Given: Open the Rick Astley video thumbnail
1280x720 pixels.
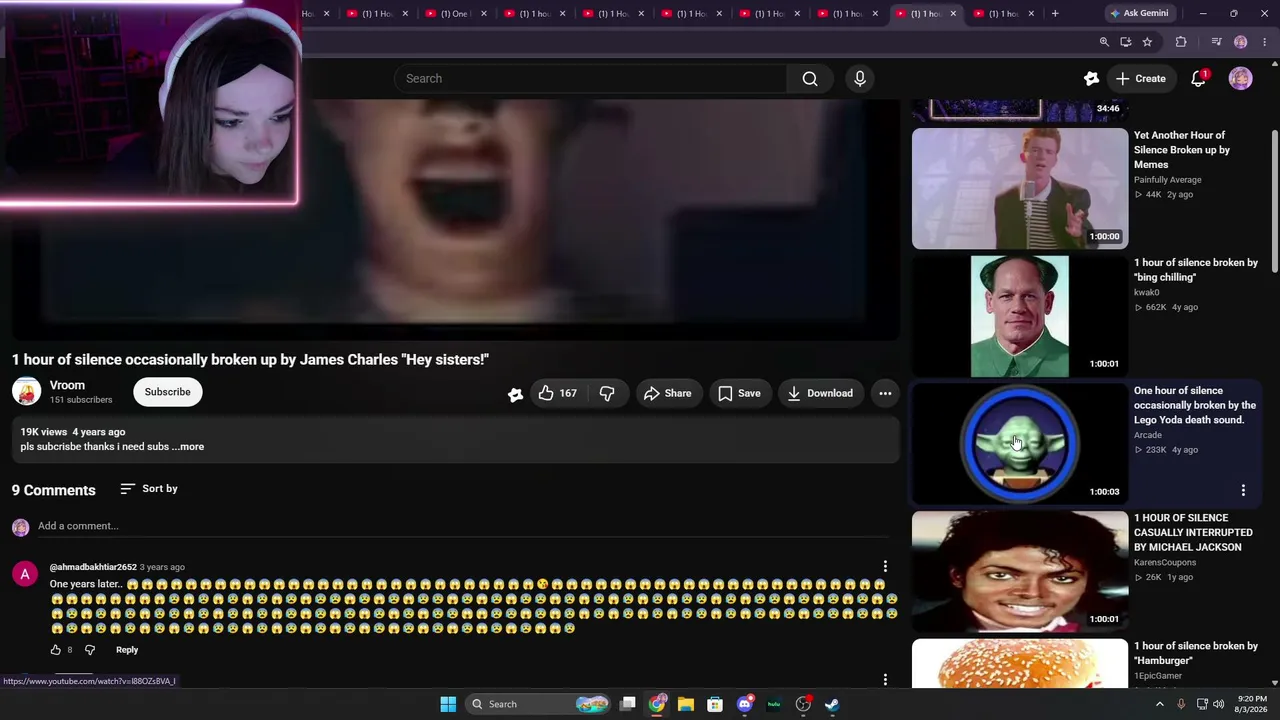Looking at the screenshot, I should point(1020,188).
